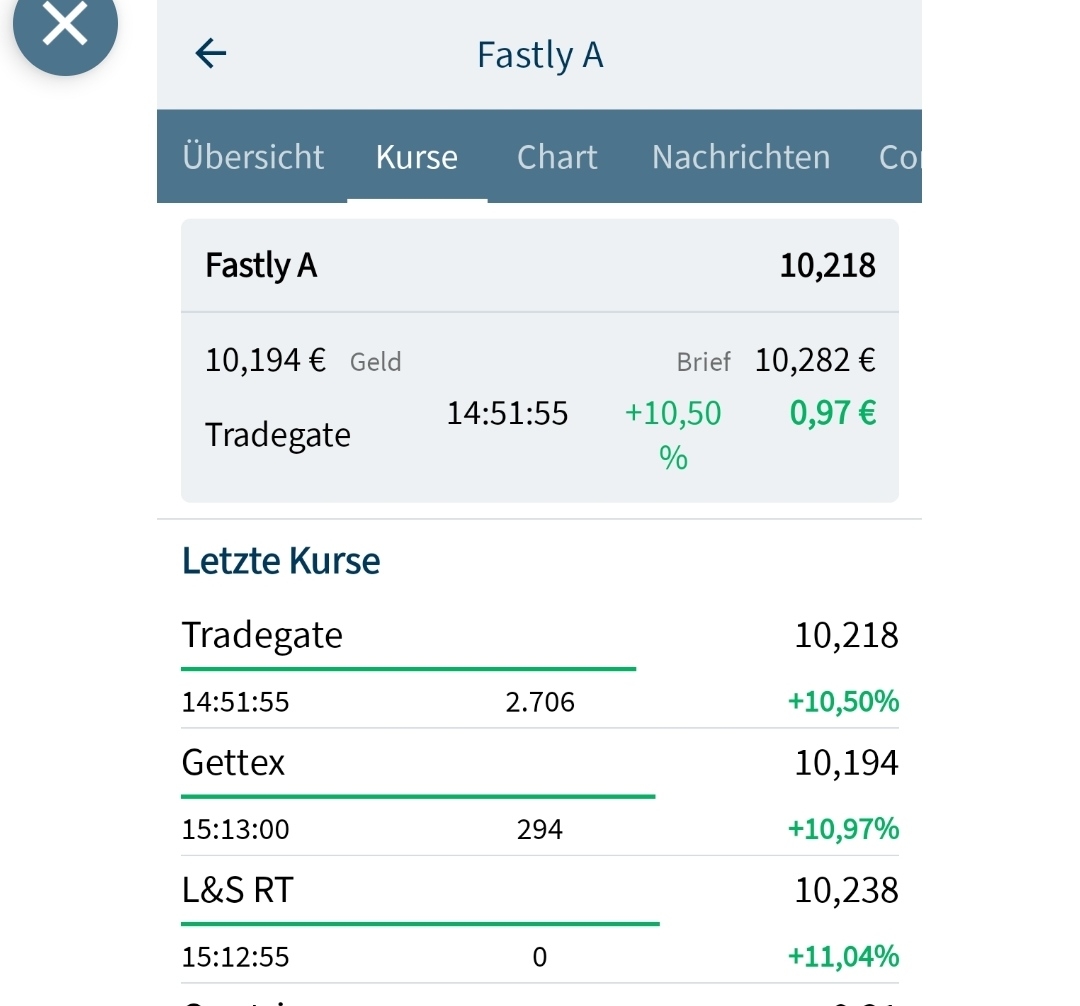
Task: Switch to the Übersicht tab
Action: [253, 157]
